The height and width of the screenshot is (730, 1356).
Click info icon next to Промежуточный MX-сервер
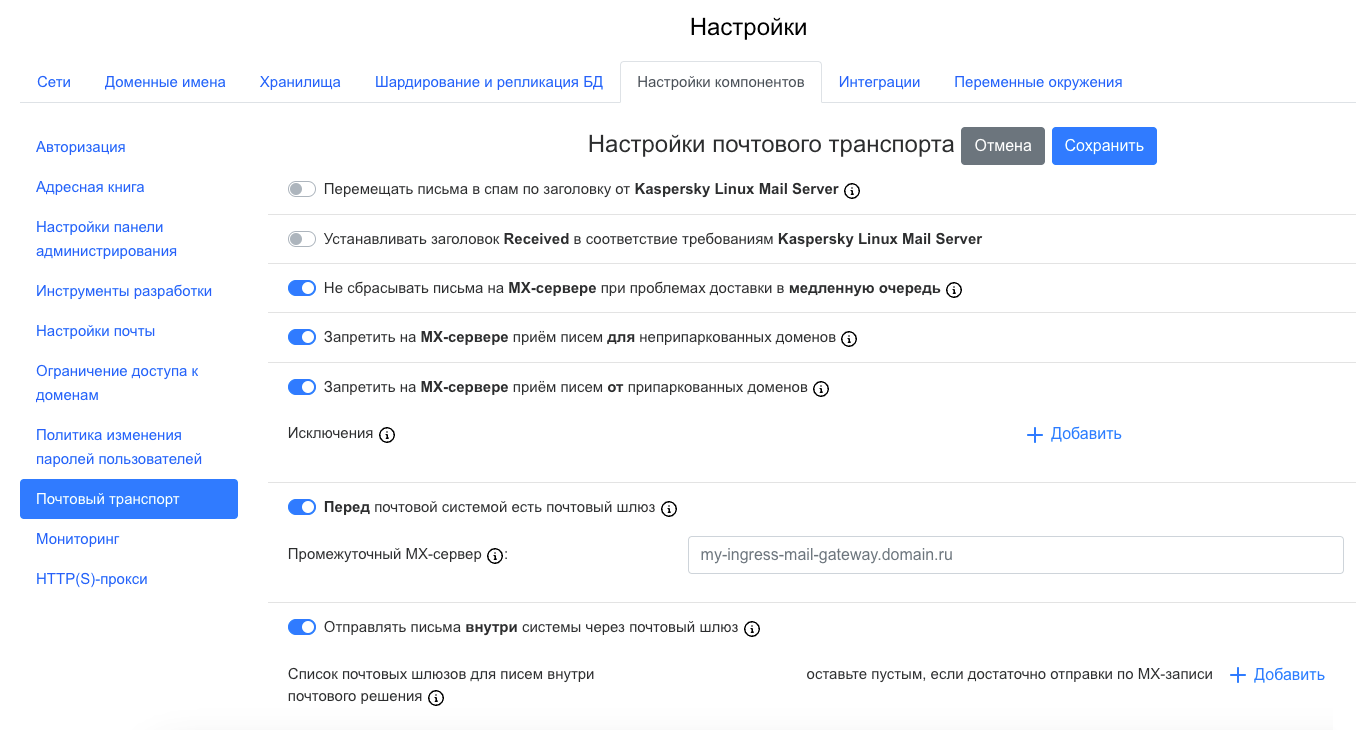pos(494,556)
